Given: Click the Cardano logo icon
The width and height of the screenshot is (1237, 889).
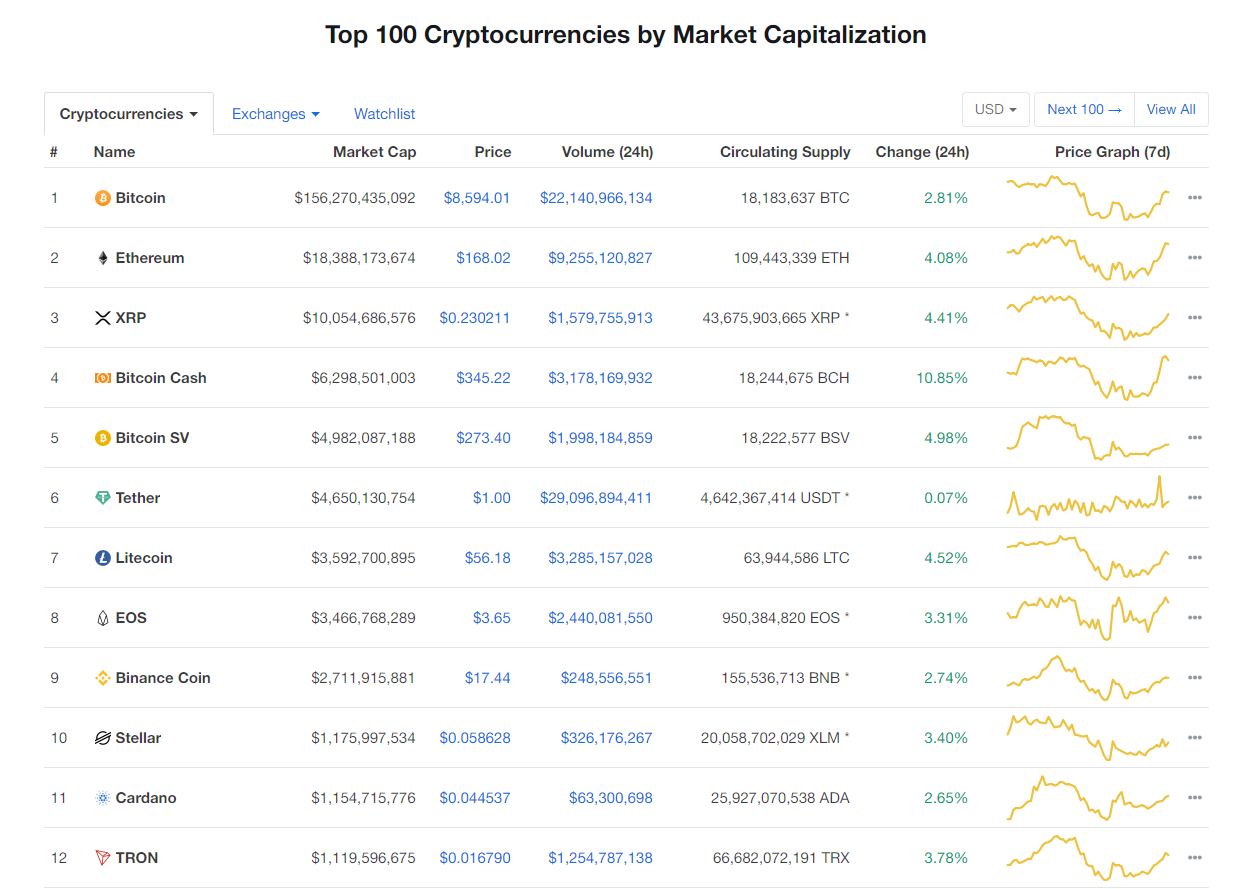Looking at the screenshot, I should (102, 798).
